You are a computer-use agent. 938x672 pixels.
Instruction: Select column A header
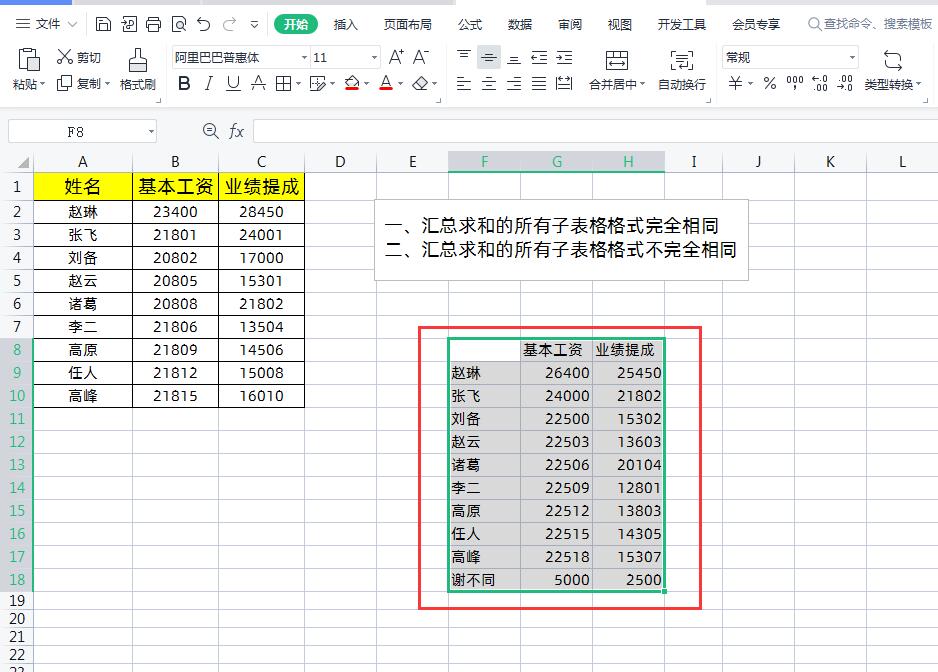(83, 162)
